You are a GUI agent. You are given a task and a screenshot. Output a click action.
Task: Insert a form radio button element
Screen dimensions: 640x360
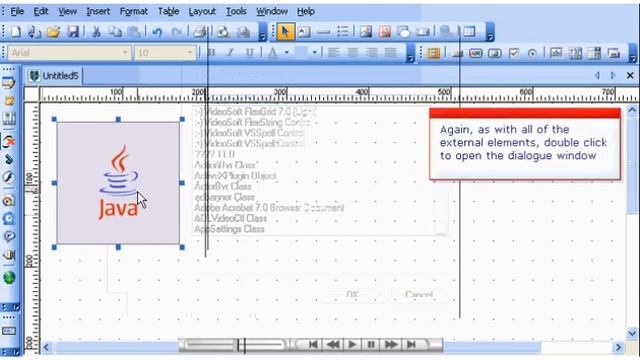pyautogui.click(x=533, y=53)
